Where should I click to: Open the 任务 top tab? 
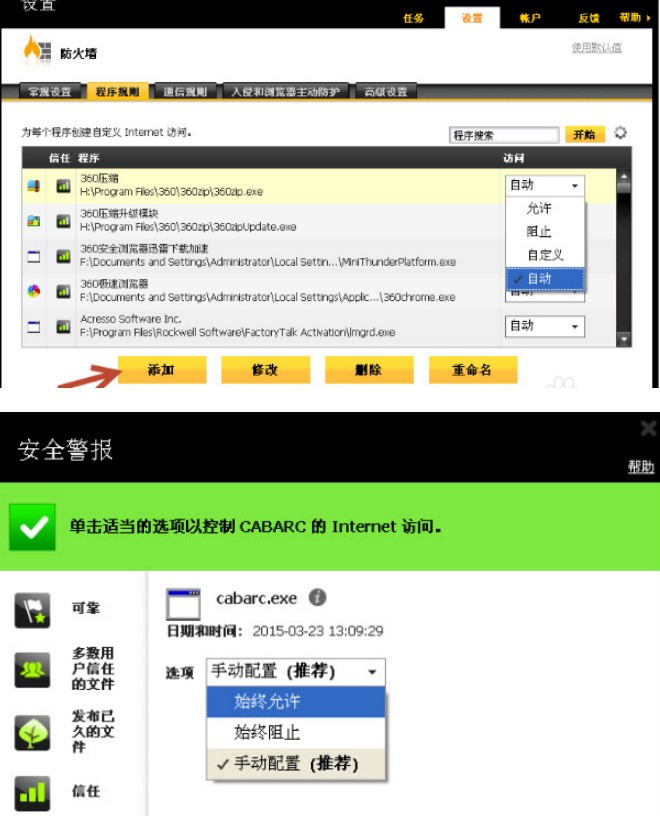413,18
